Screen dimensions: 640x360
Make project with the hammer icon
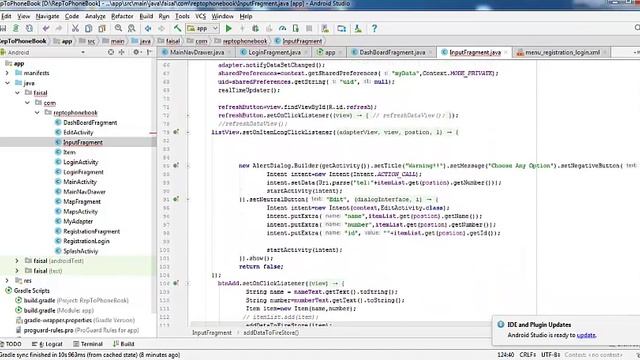pos(178,28)
